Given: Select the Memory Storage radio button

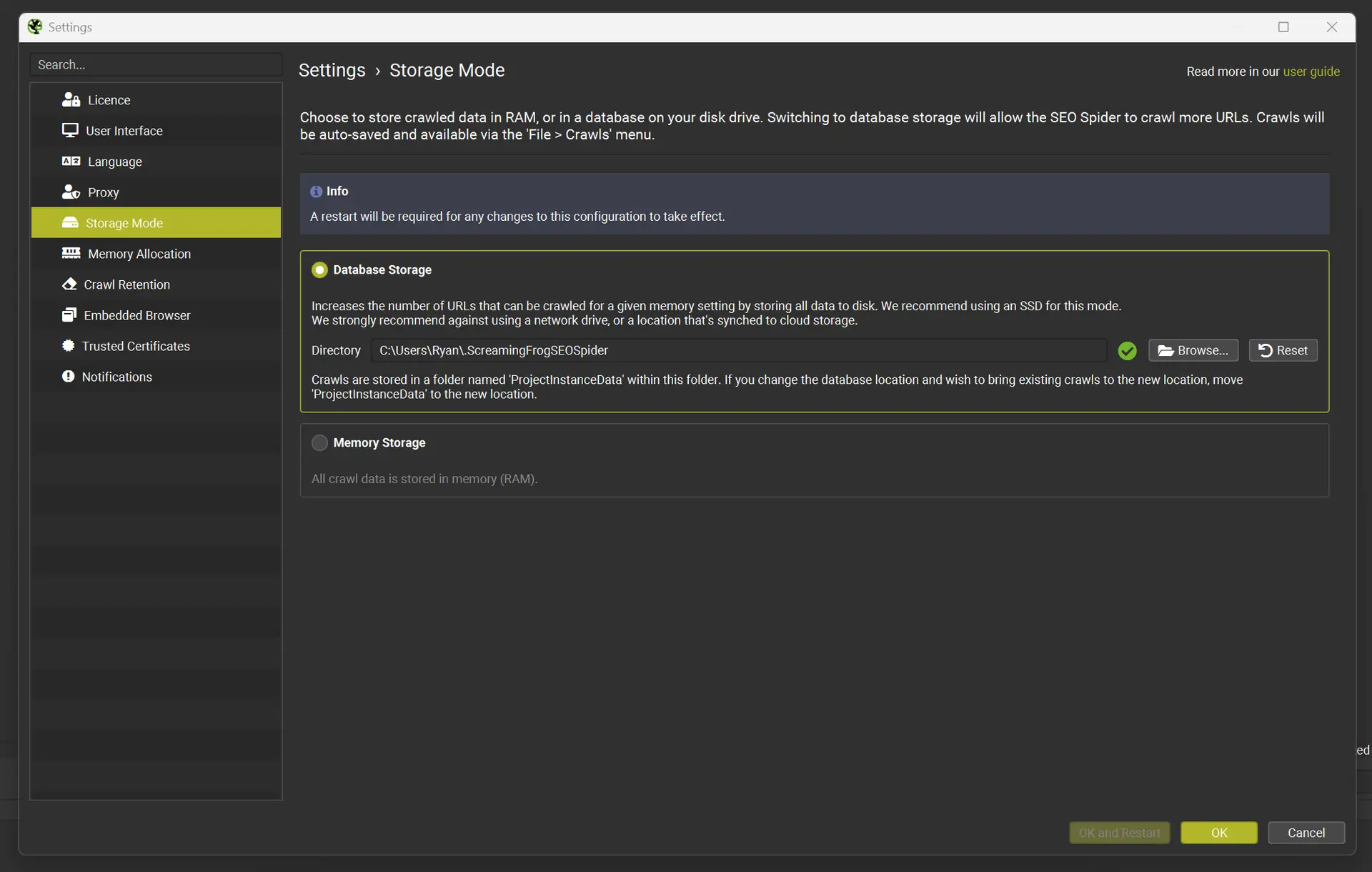Looking at the screenshot, I should tap(319, 443).
